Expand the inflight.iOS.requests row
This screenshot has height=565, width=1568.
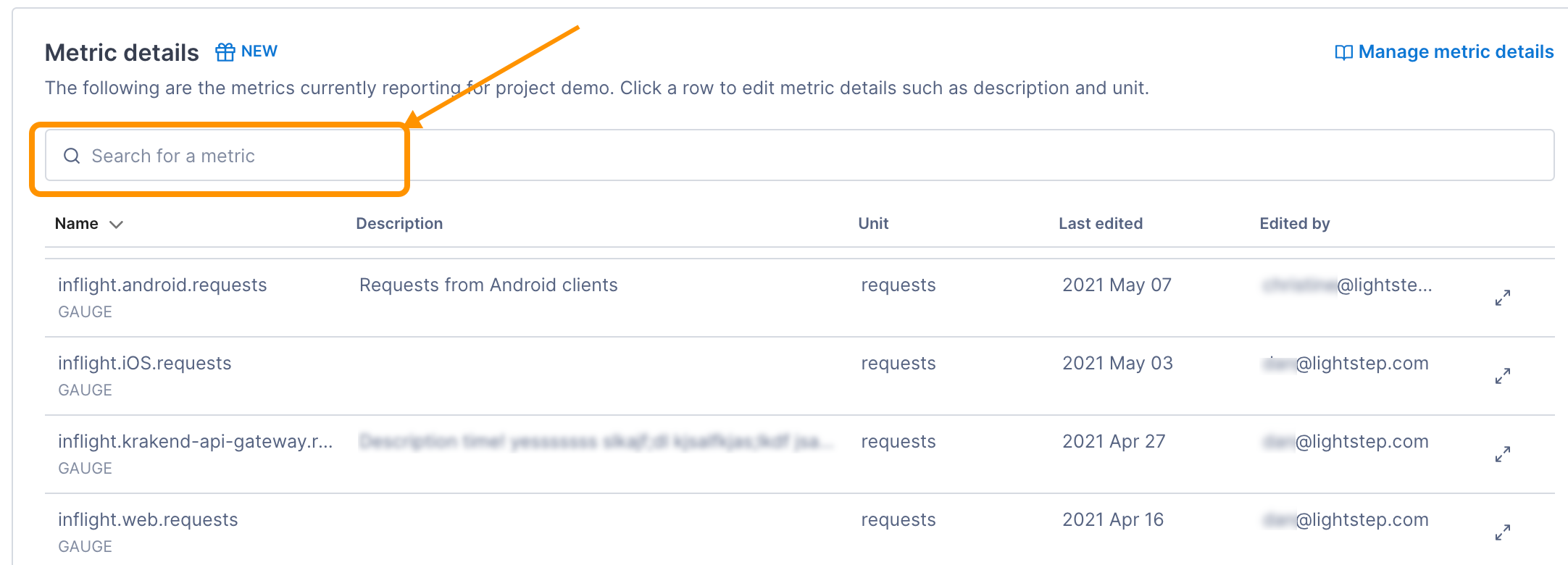[1502, 376]
